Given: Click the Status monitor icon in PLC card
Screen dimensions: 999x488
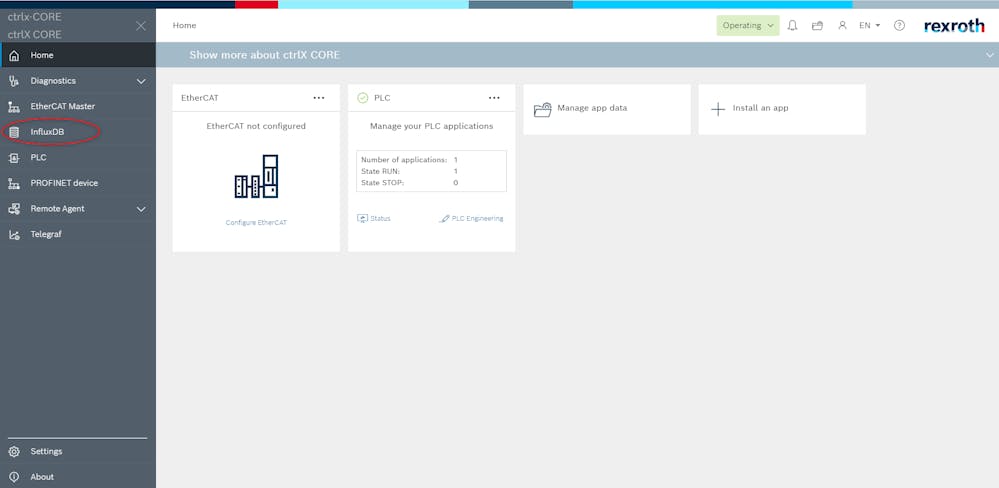Looking at the screenshot, I should (x=363, y=219).
